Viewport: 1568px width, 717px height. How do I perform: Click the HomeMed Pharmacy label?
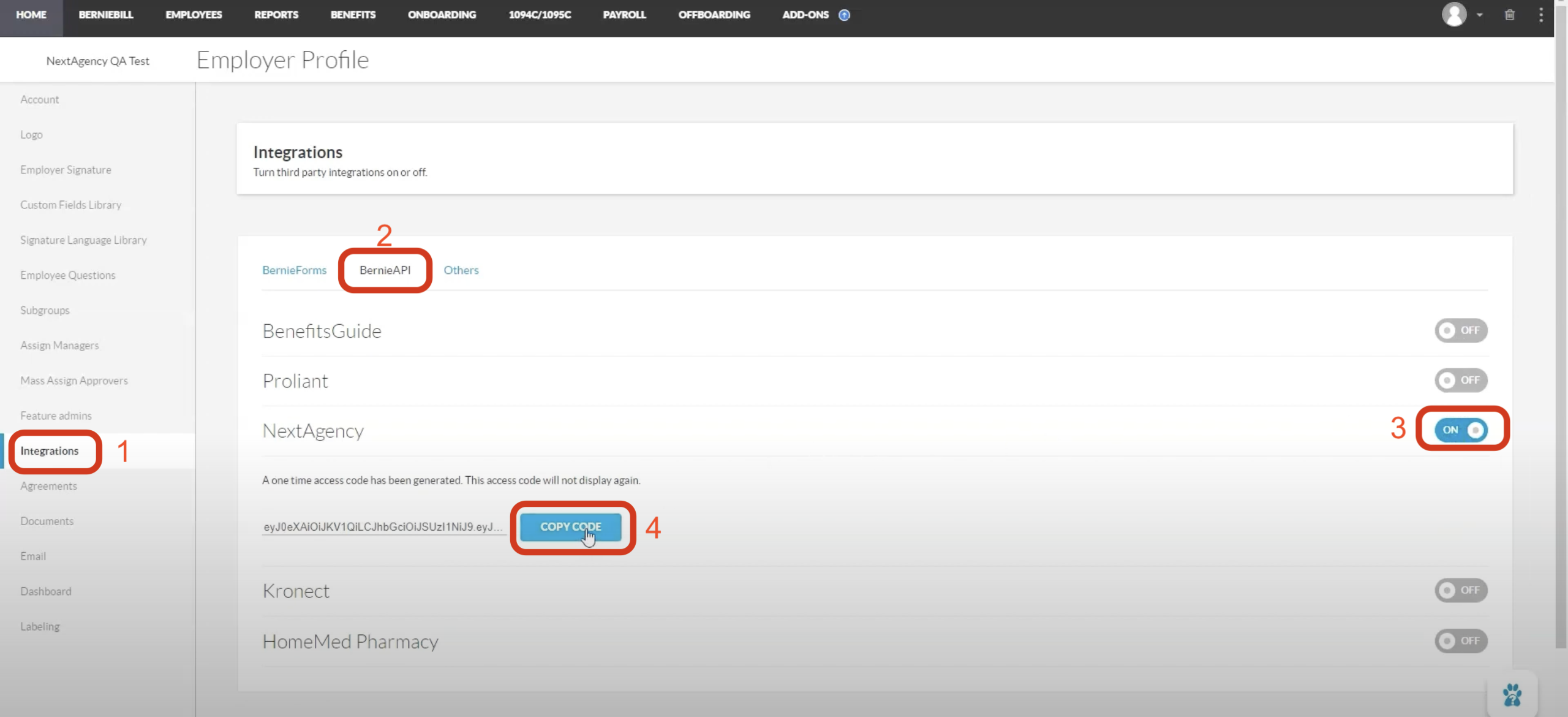click(350, 642)
